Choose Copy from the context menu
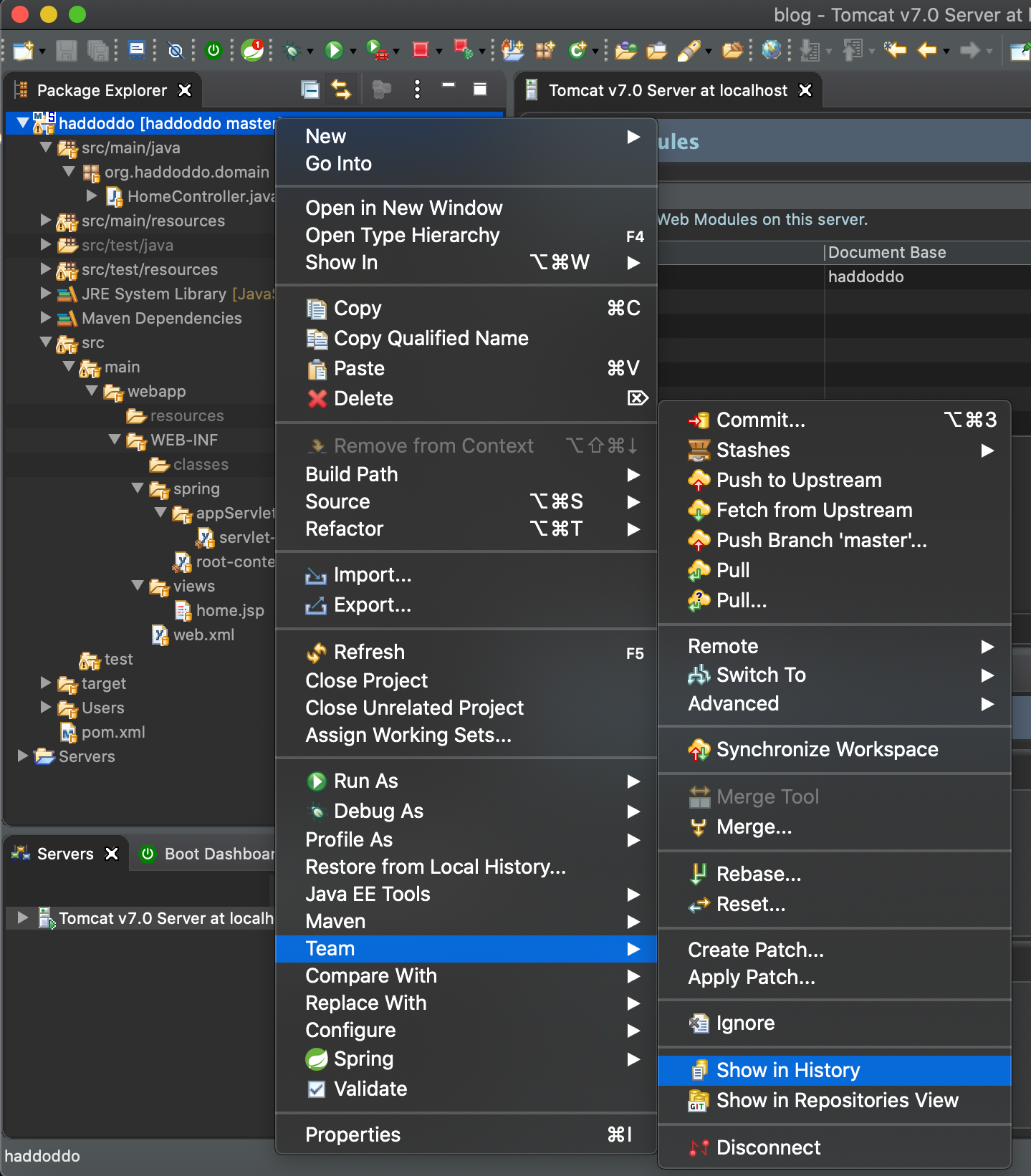The height and width of the screenshot is (1176, 1031). 466,308
